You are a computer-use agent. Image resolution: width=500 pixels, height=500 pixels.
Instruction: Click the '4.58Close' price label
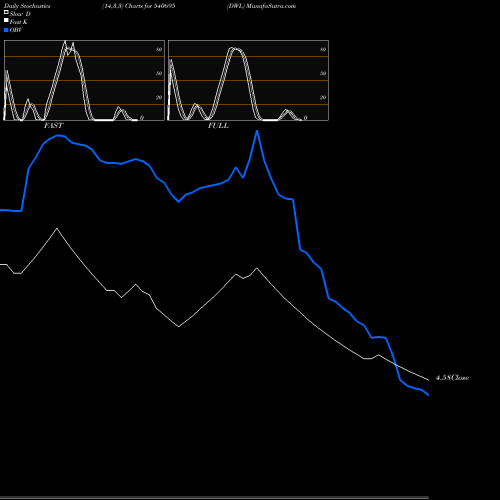(x=452, y=378)
